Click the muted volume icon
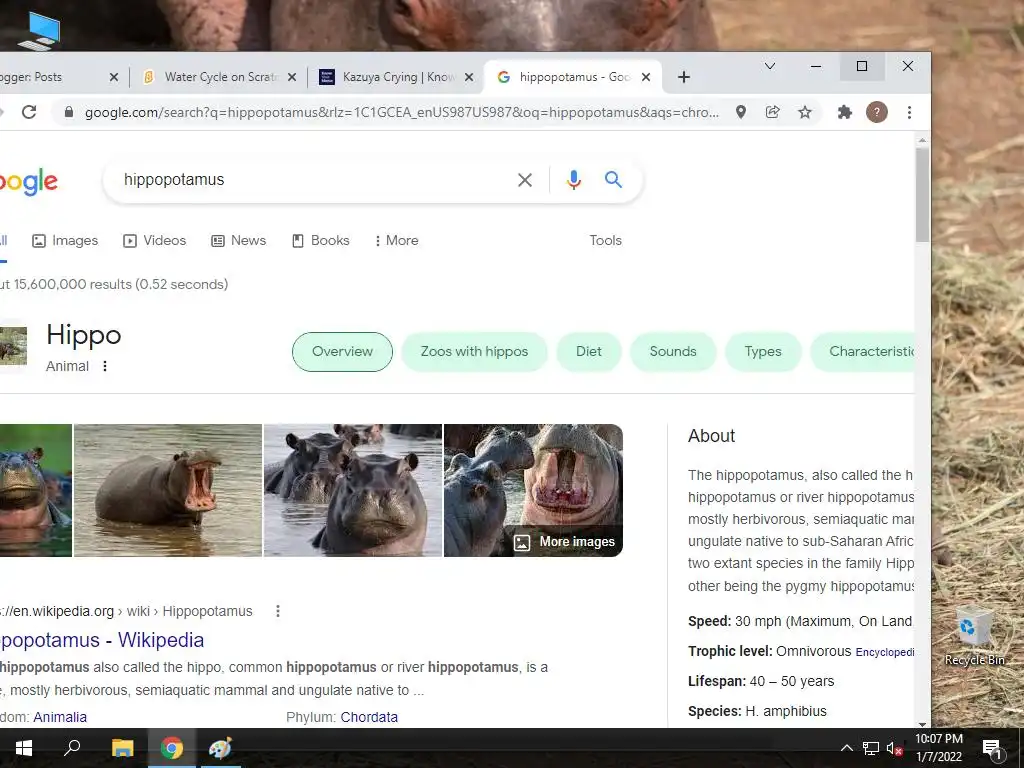 (x=894, y=748)
